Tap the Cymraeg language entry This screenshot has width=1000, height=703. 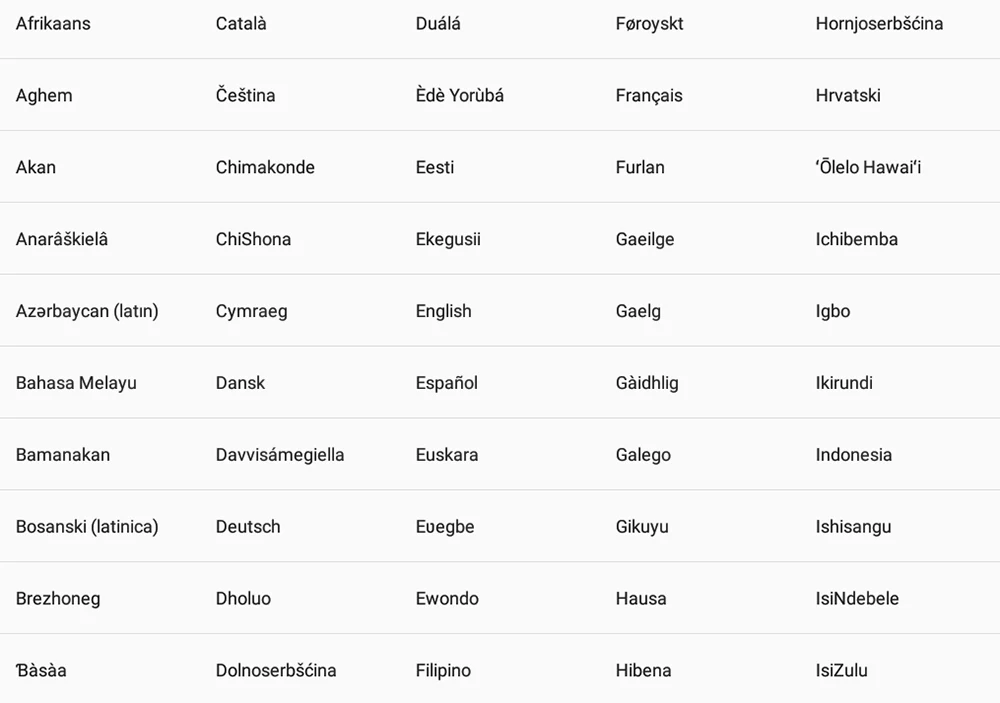251,311
